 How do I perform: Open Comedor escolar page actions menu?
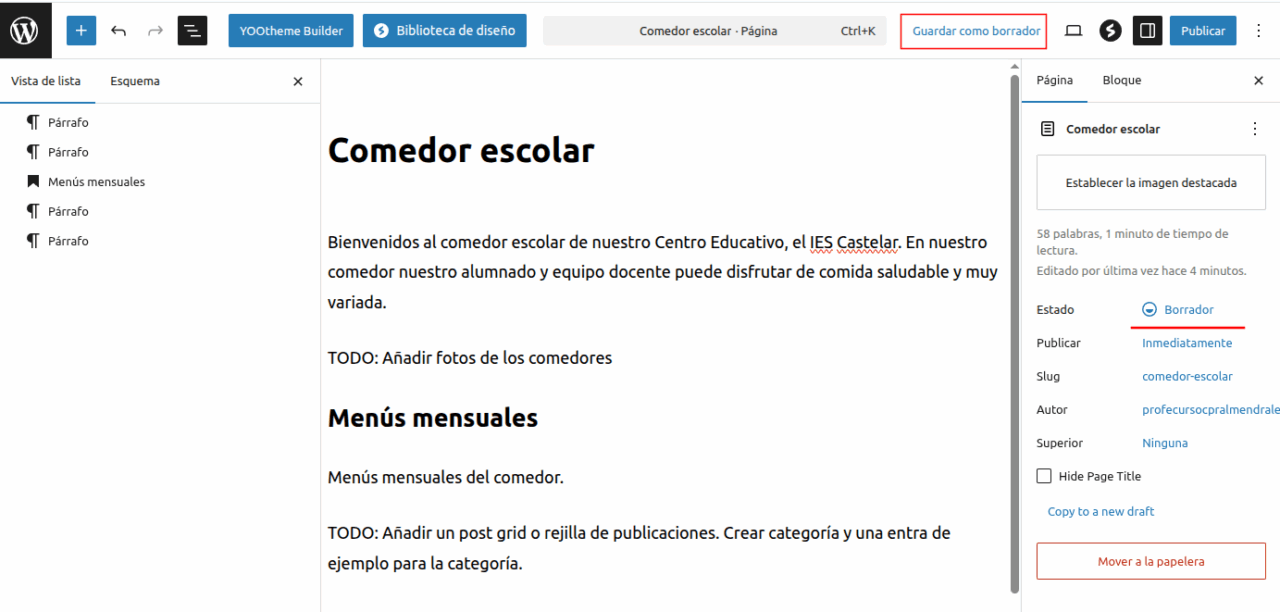pos(1255,129)
